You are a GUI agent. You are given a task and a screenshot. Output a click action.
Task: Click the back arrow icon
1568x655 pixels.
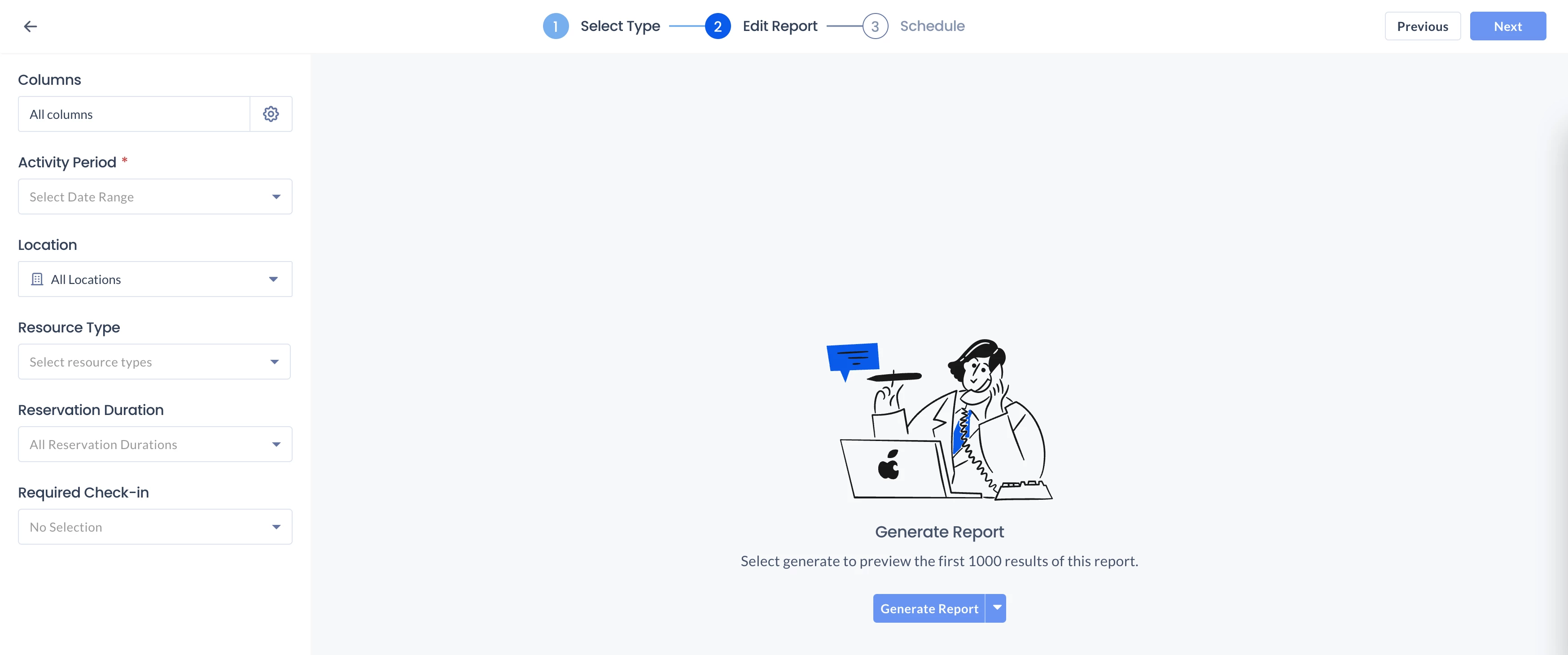pos(31,26)
